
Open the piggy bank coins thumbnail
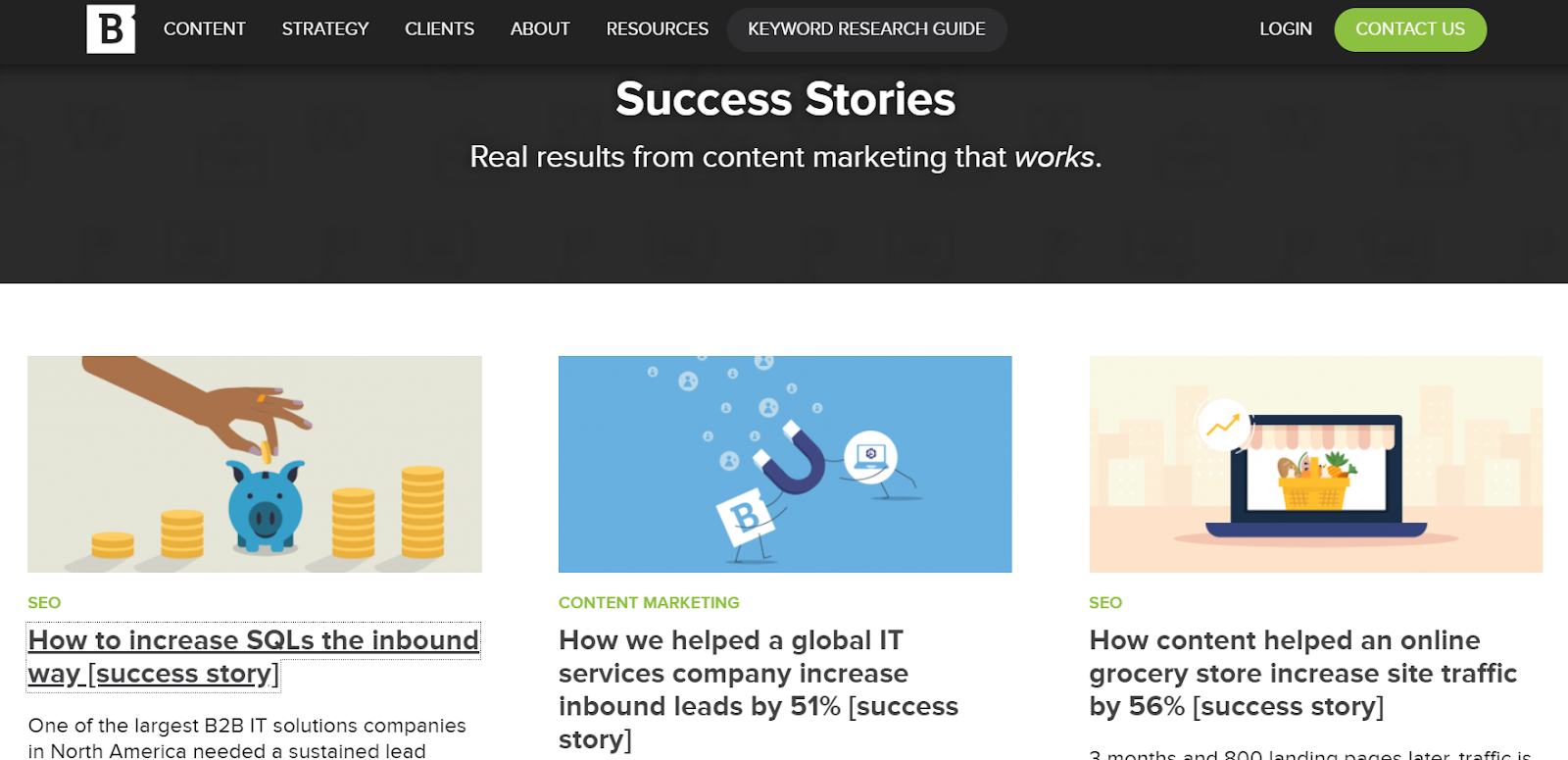(255, 464)
